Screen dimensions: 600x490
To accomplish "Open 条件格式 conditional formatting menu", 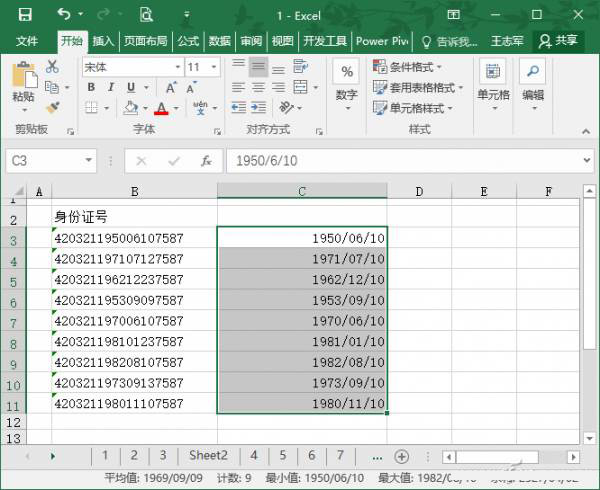I will 408,67.
